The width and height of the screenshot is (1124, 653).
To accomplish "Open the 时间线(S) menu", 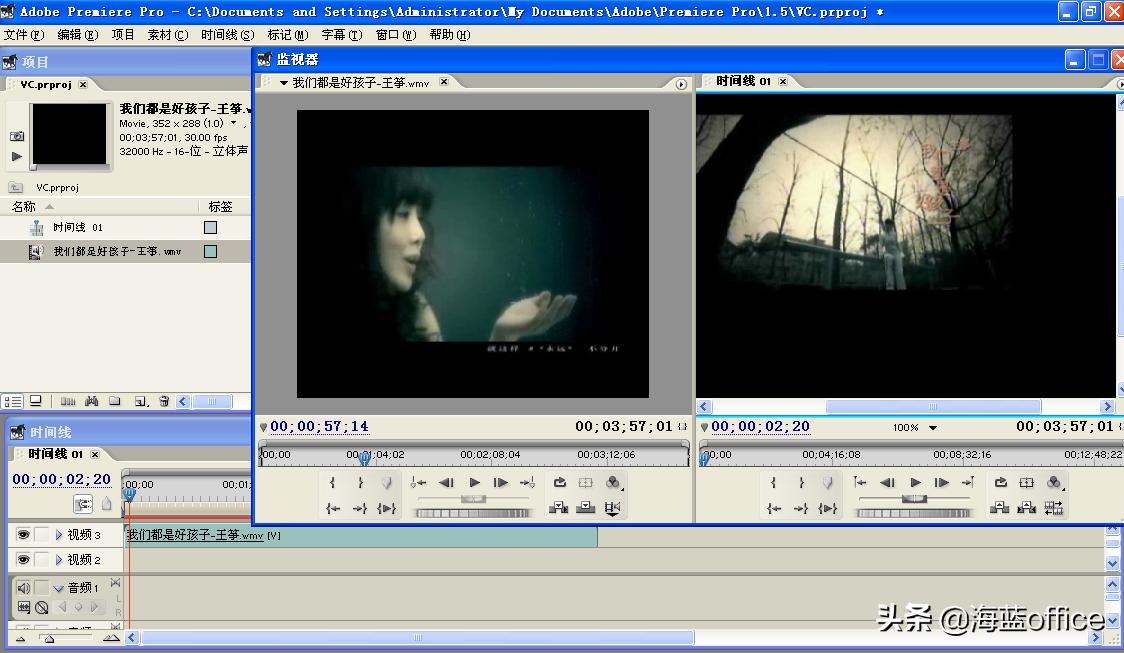I will coord(227,35).
